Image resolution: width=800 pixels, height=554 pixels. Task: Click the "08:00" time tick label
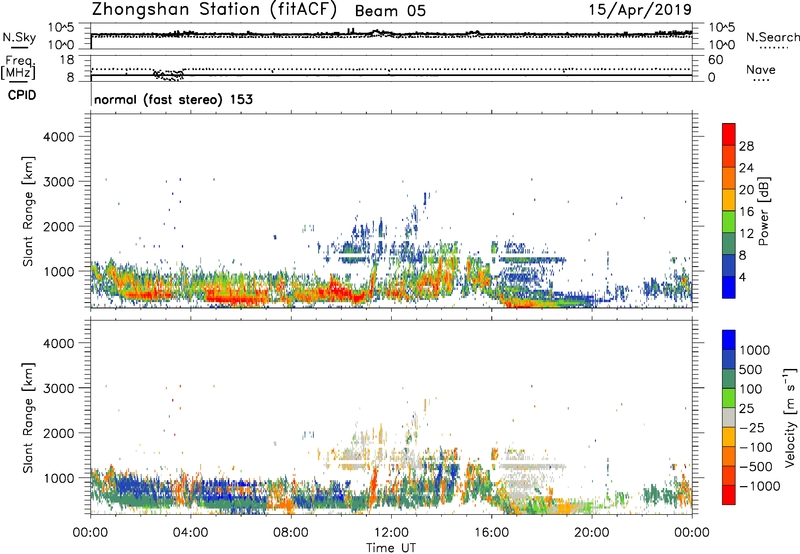click(291, 533)
